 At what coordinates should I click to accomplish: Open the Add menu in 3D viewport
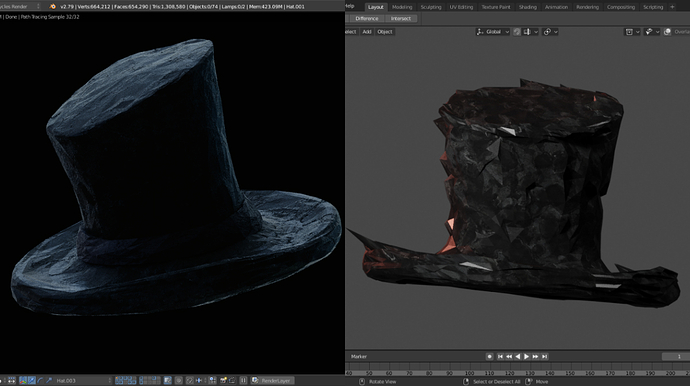click(x=367, y=32)
